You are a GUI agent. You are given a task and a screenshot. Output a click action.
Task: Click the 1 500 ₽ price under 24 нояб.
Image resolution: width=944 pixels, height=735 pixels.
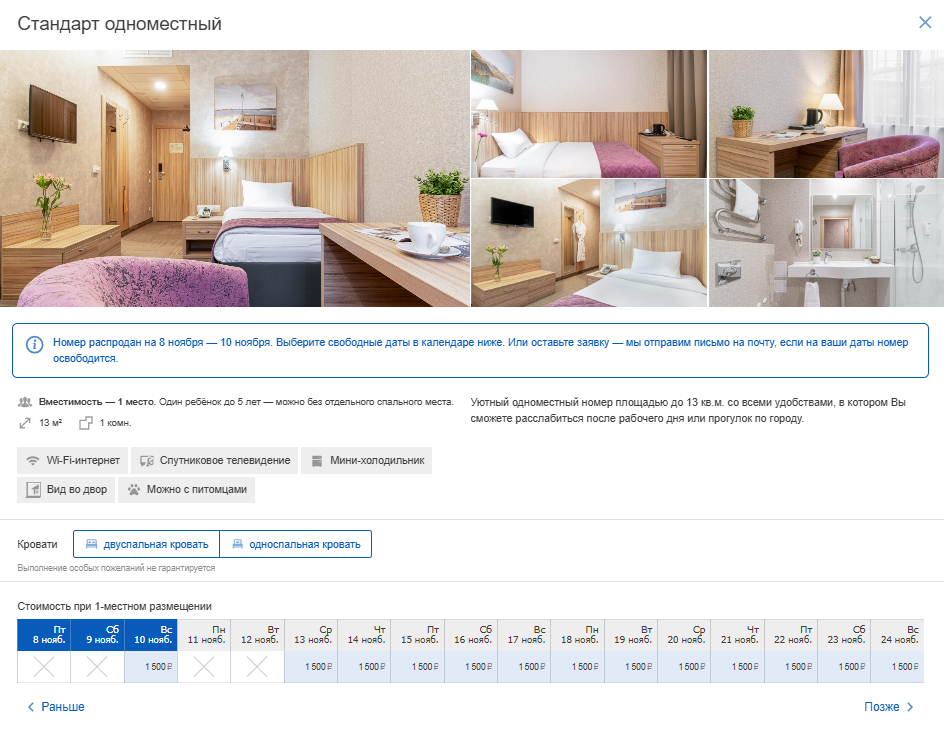(898, 666)
